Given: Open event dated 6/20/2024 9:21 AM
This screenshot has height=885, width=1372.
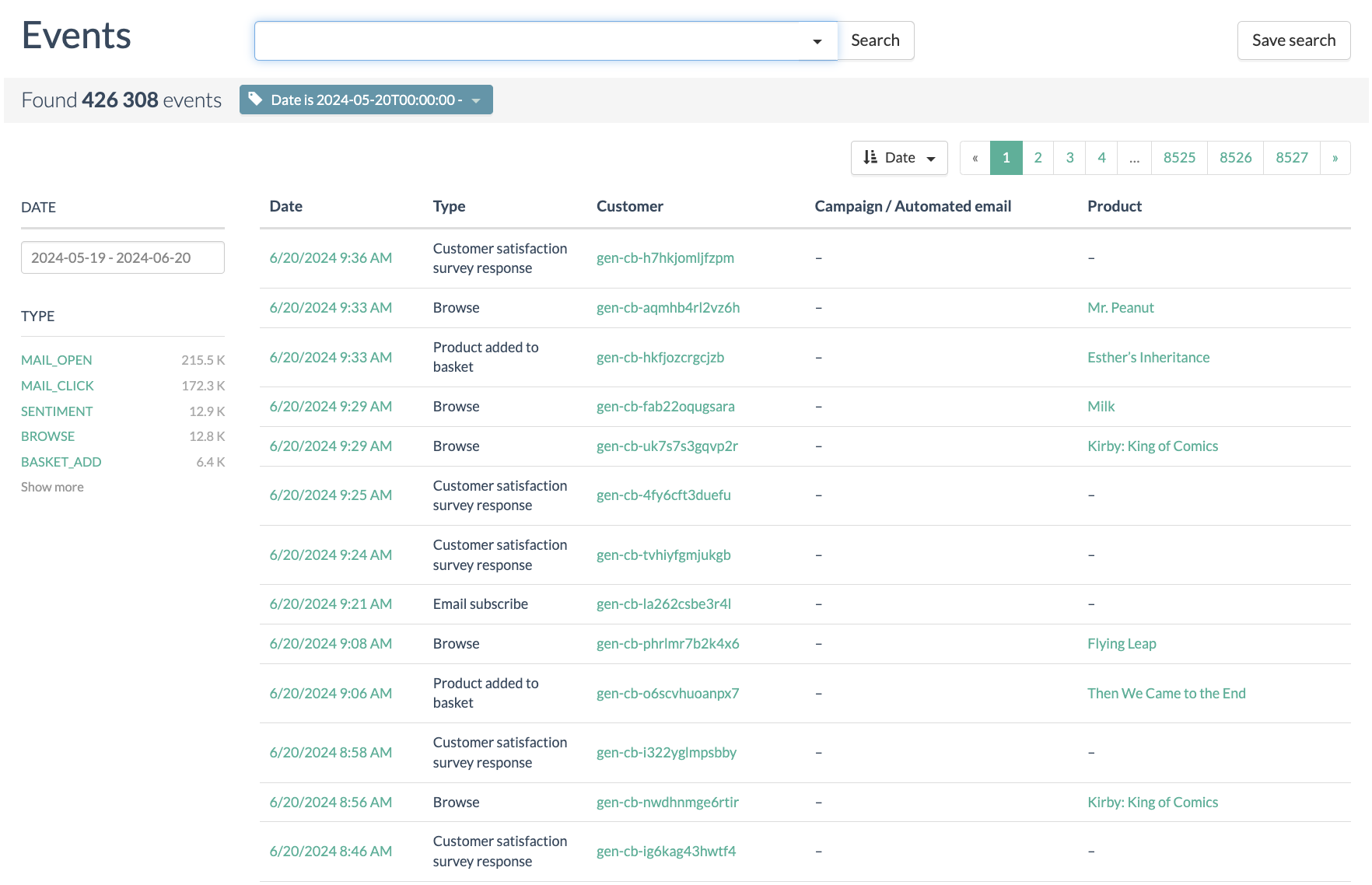Looking at the screenshot, I should [x=331, y=604].
